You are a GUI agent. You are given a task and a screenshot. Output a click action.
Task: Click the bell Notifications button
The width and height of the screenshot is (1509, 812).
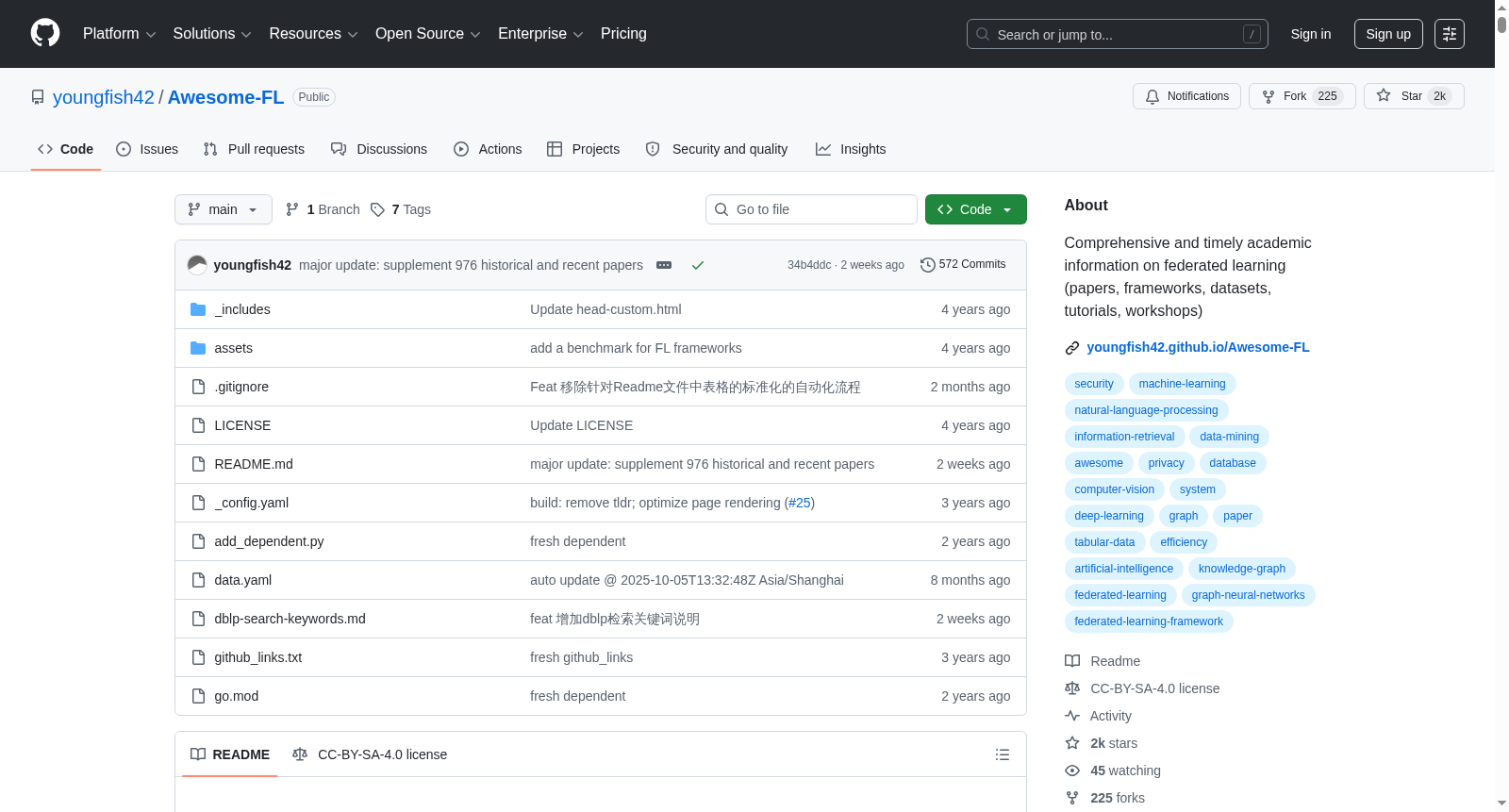point(1186,96)
